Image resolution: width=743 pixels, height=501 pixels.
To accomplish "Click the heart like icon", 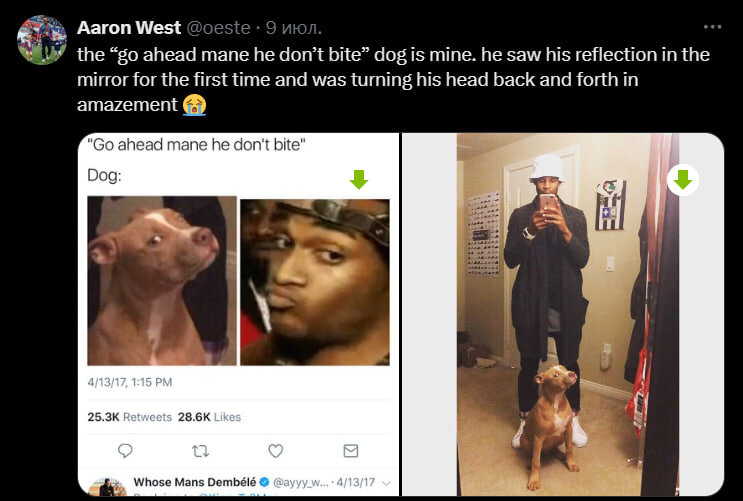I will [275, 450].
